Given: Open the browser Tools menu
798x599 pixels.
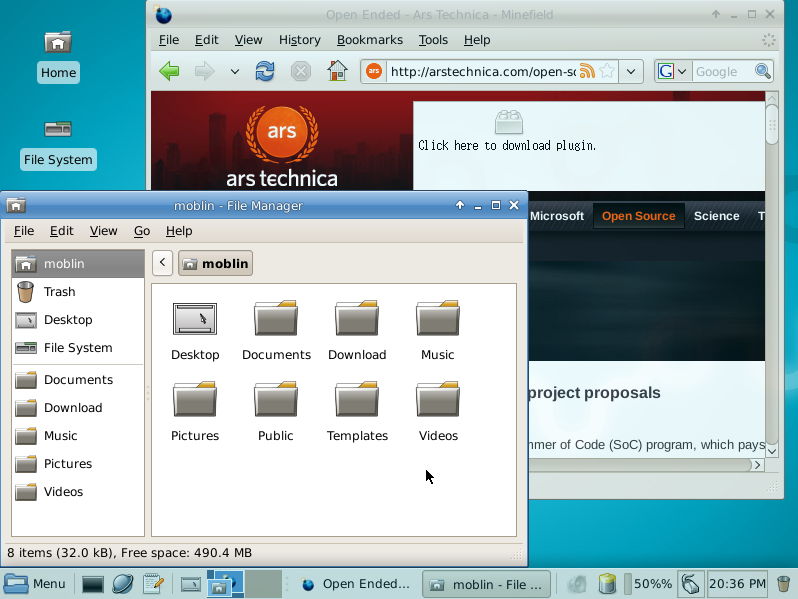Looking at the screenshot, I should [x=433, y=40].
